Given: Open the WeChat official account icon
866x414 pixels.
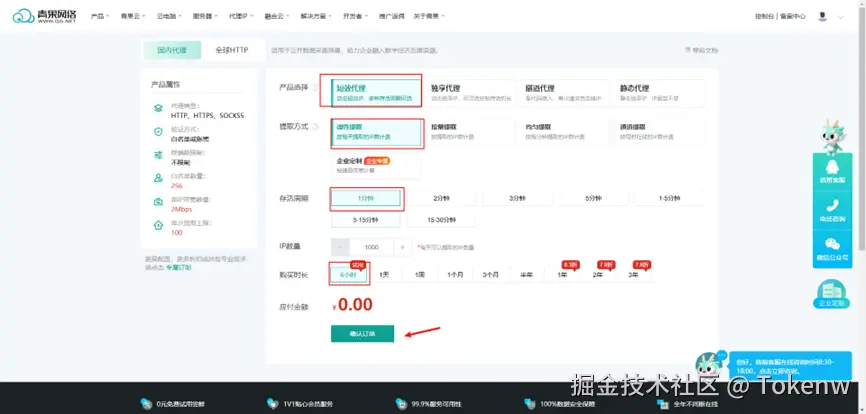Looking at the screenshot, I should (x=832, y=244).
